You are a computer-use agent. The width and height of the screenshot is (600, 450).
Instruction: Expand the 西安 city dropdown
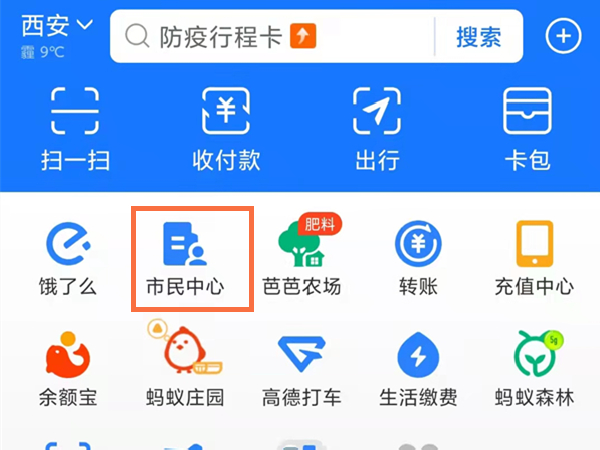coord(57,26)
